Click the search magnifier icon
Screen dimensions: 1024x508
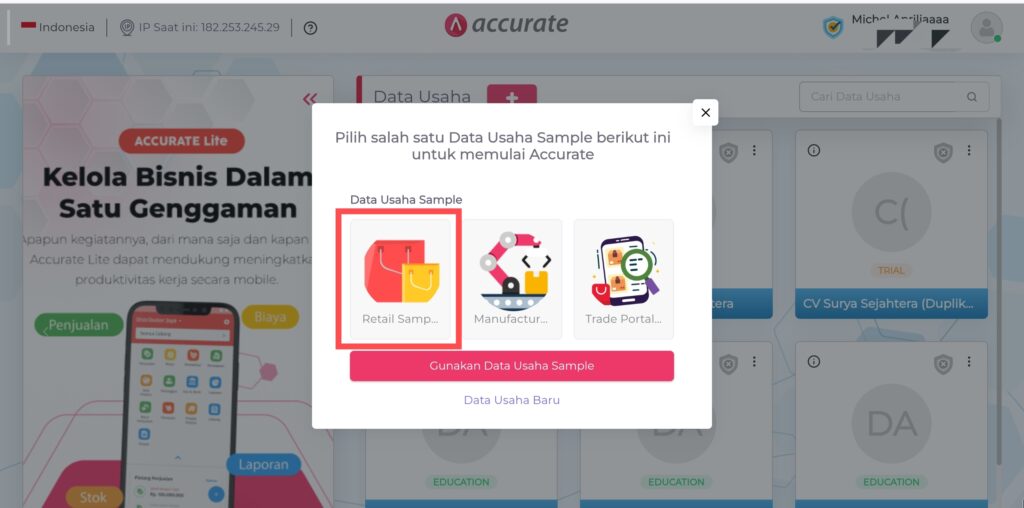pyautogui.click(x=972, y=97)
